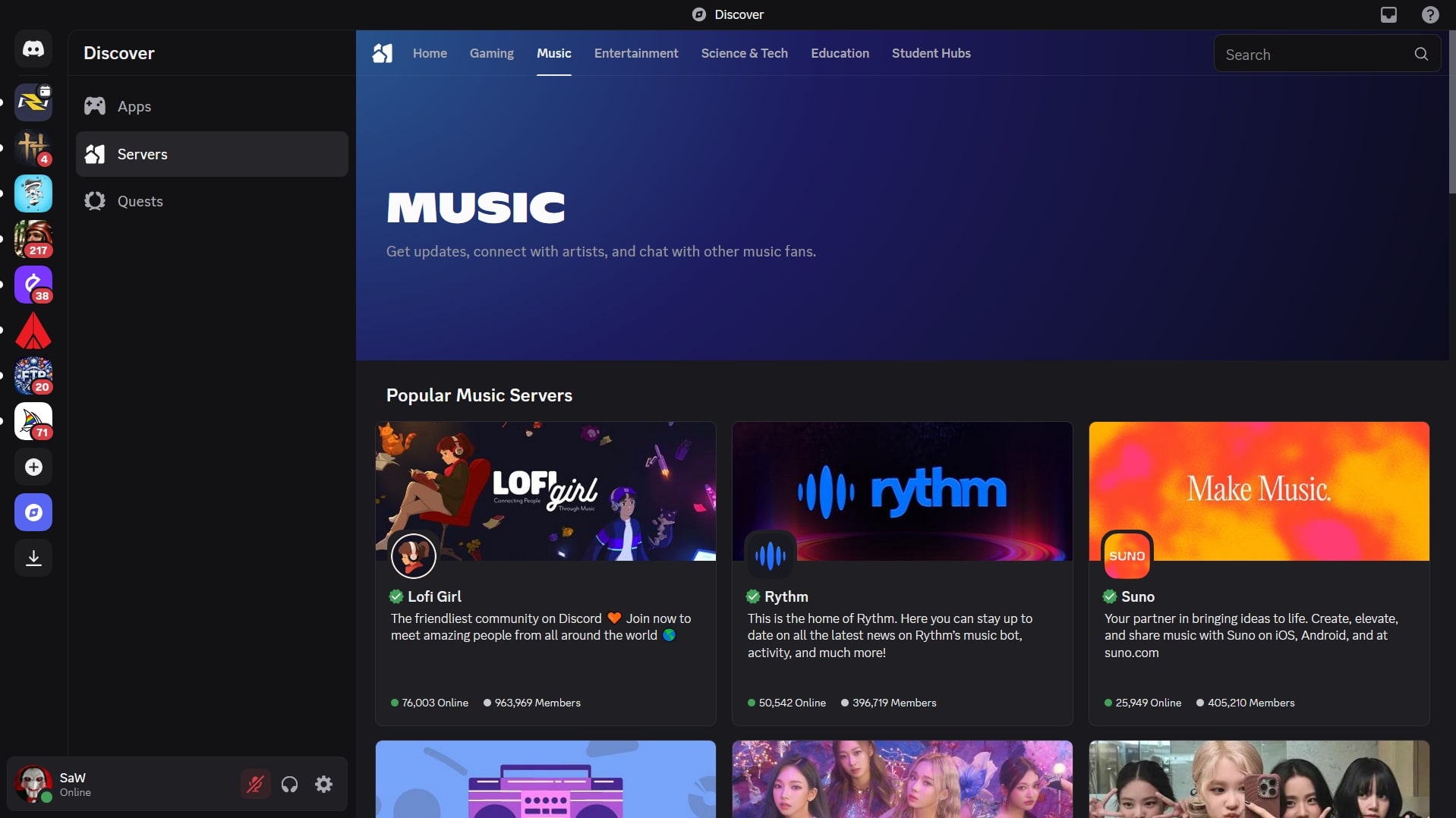Switch to the Science & Tech tab
The height and width of the screenshot is (818, 1456).
pos(745,53)
